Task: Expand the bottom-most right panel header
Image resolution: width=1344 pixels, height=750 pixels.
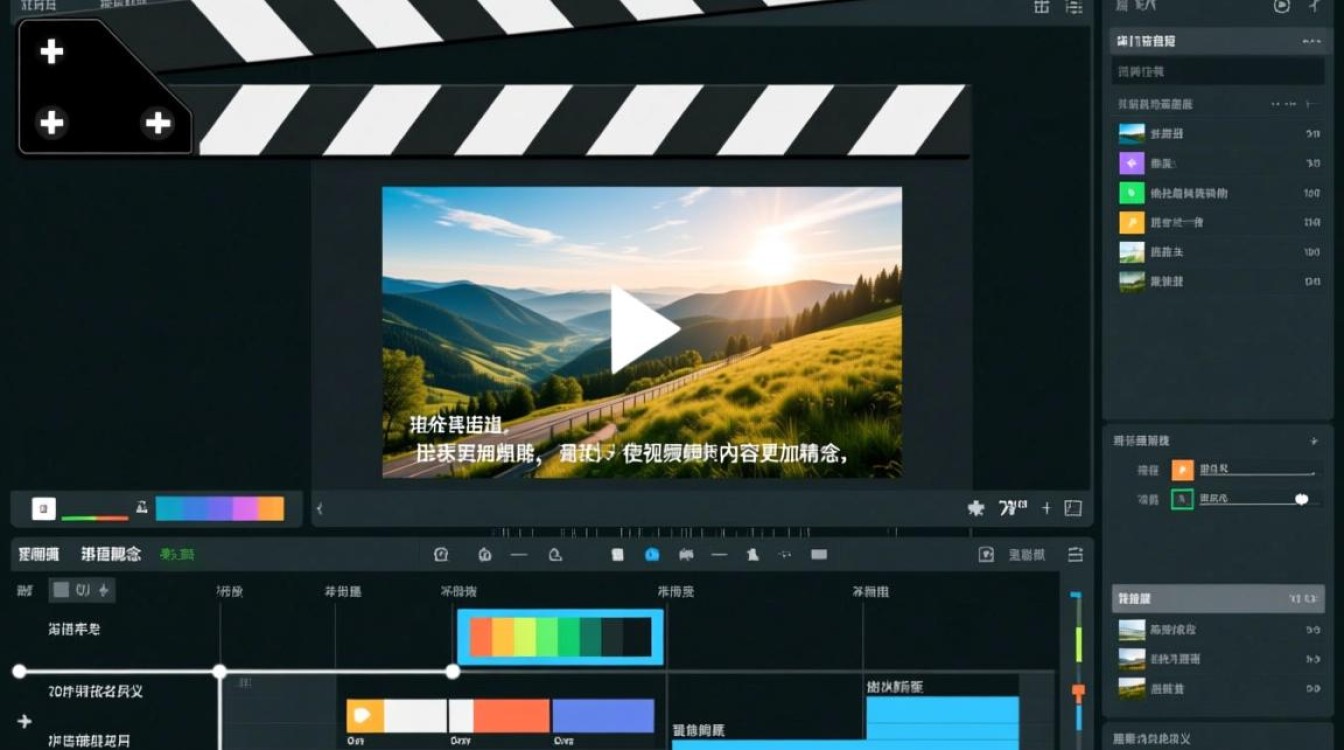Action: click(1218, 738)
